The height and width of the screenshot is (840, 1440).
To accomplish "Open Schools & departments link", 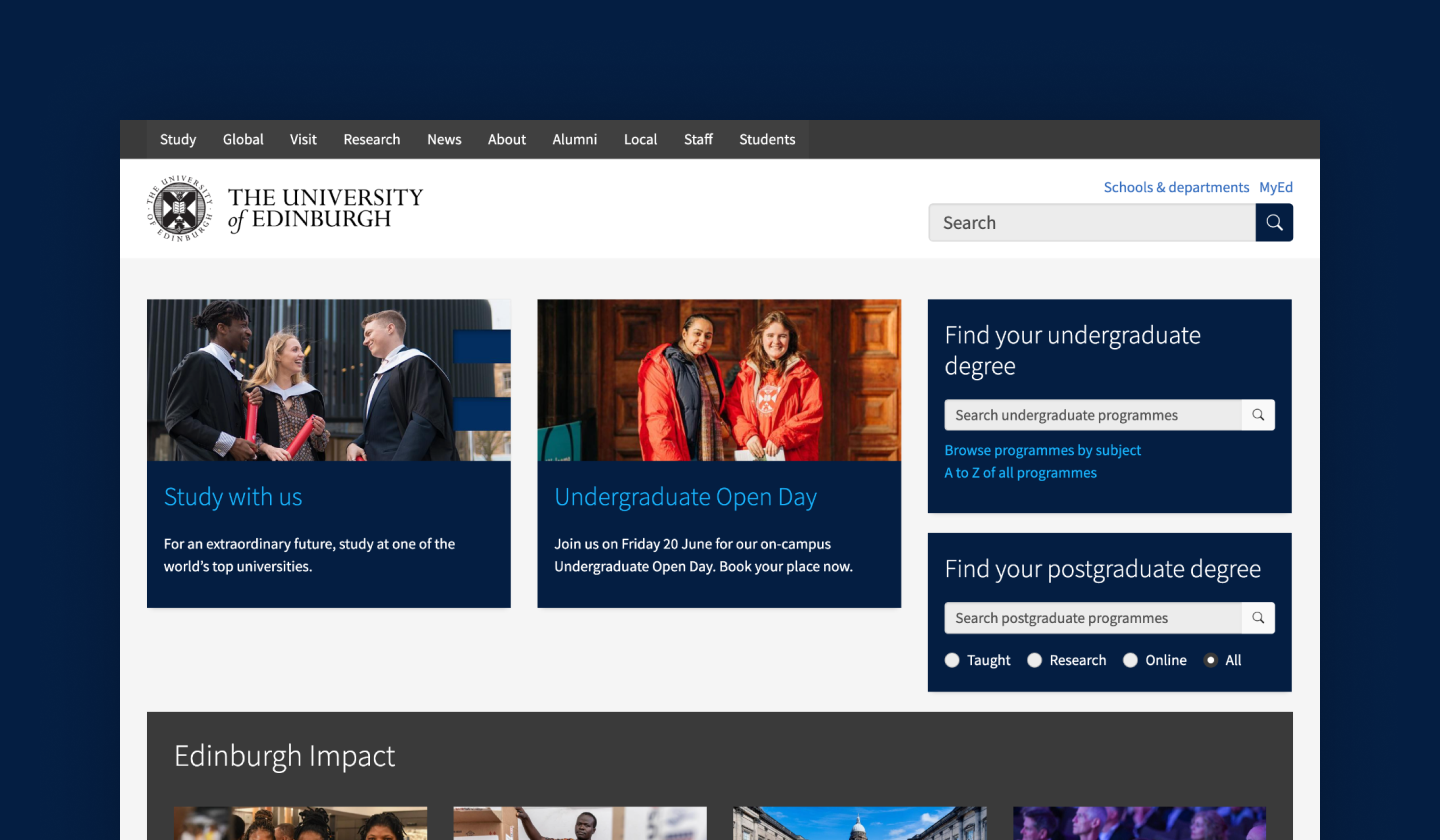I will [x=1176, y=187].
